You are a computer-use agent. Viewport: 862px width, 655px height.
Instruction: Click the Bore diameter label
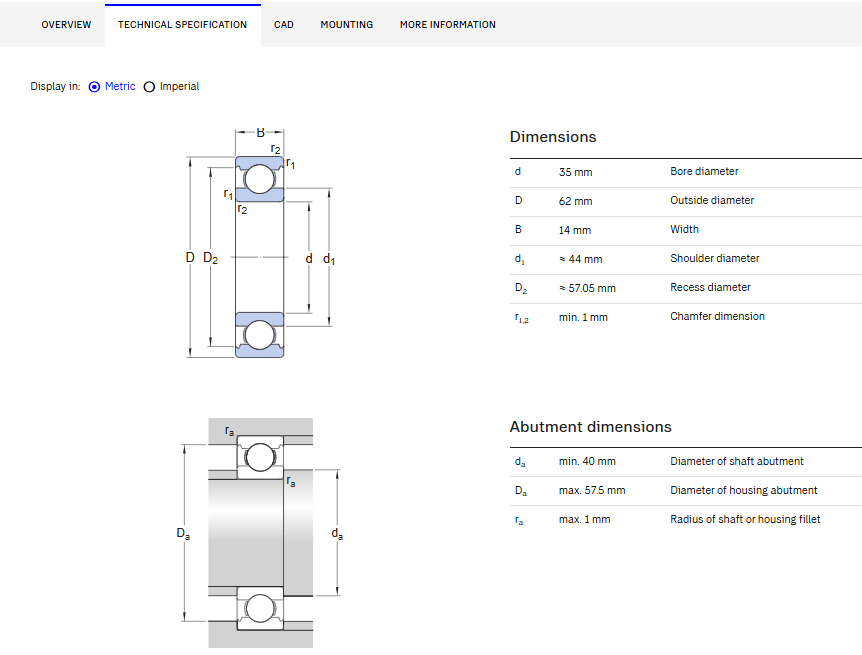[704, 172]
